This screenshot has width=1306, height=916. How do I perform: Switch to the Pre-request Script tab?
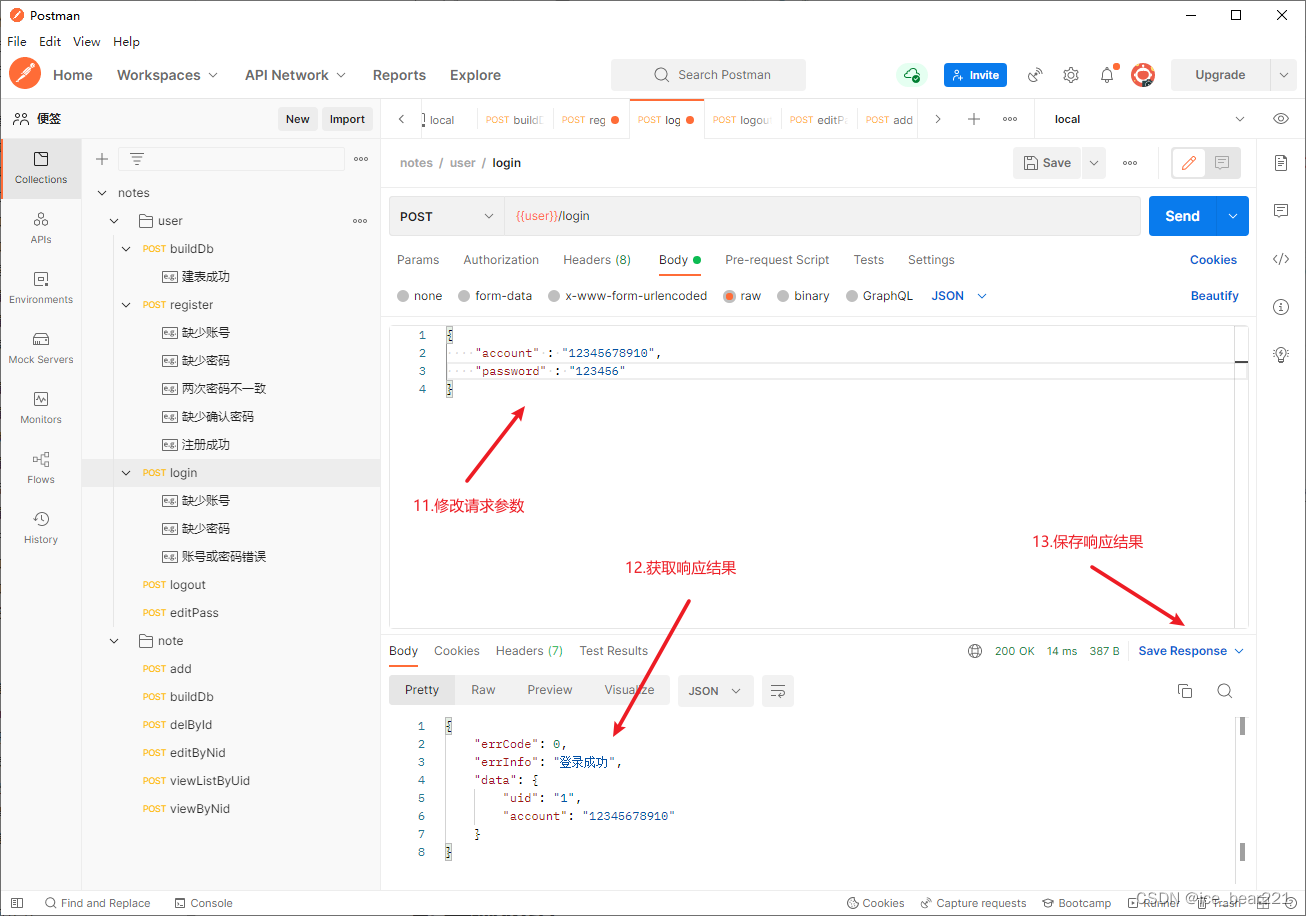pyautogui.click(x=777, y=260)
